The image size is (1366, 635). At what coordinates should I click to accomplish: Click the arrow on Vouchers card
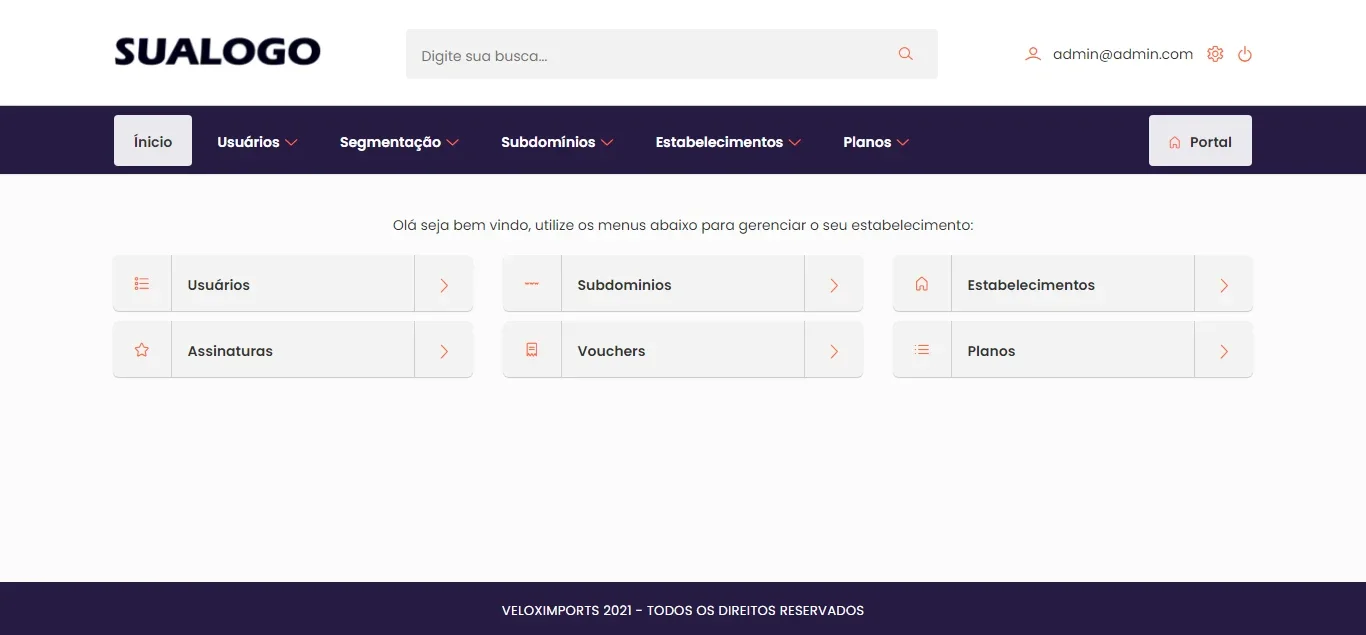(834, 350)
